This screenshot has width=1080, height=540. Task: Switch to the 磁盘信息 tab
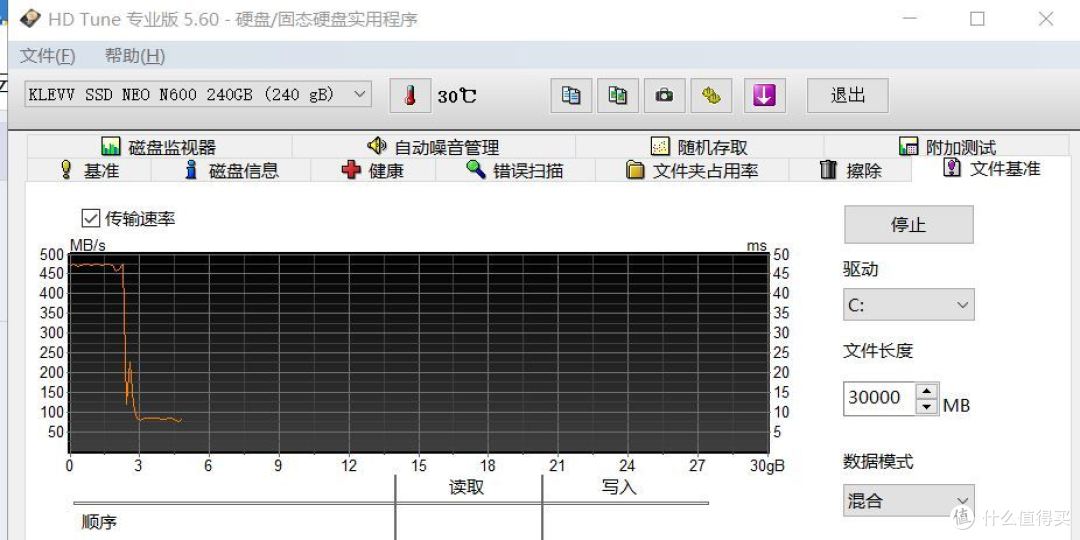click(231, 170)
